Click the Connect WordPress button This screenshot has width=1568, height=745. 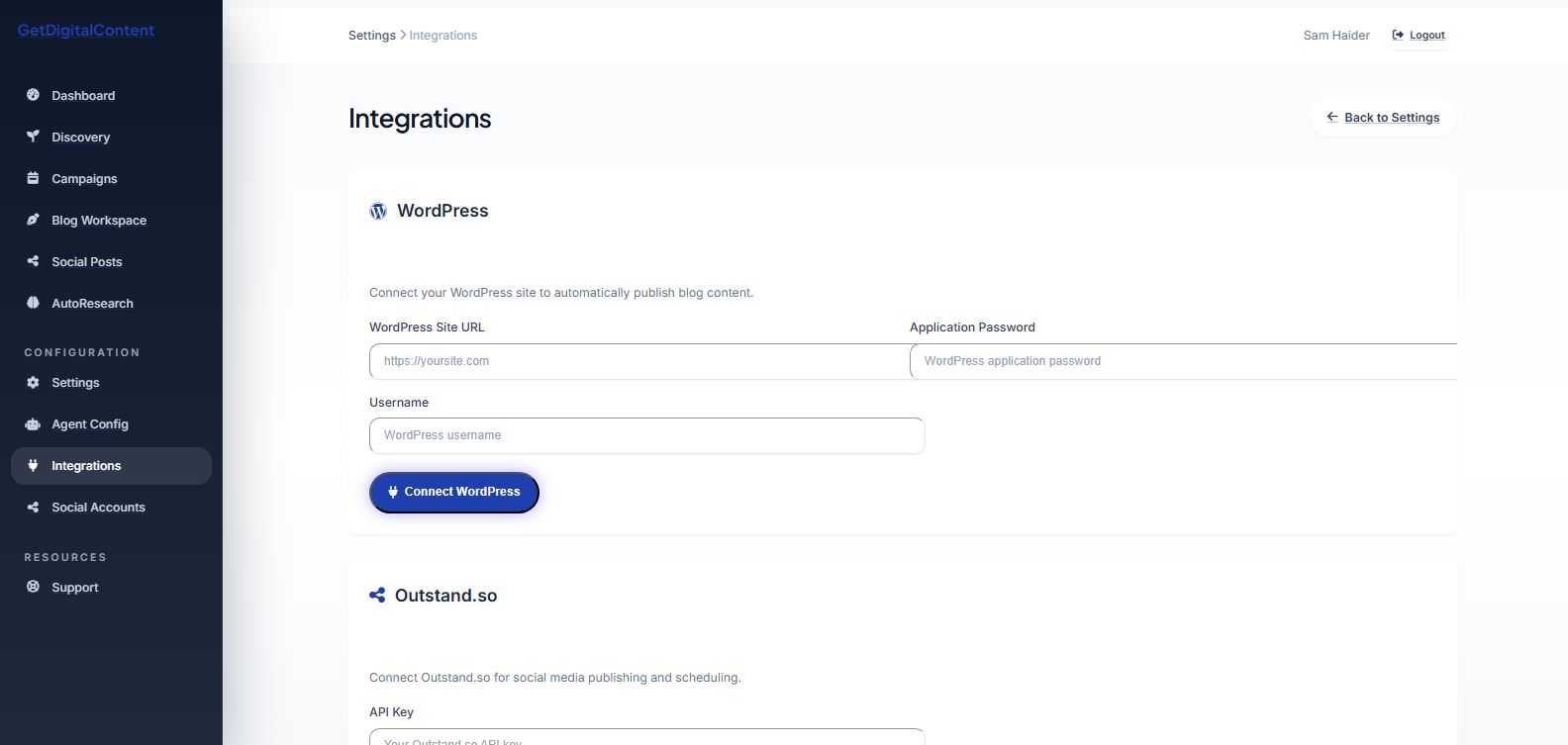click(454, 492)
